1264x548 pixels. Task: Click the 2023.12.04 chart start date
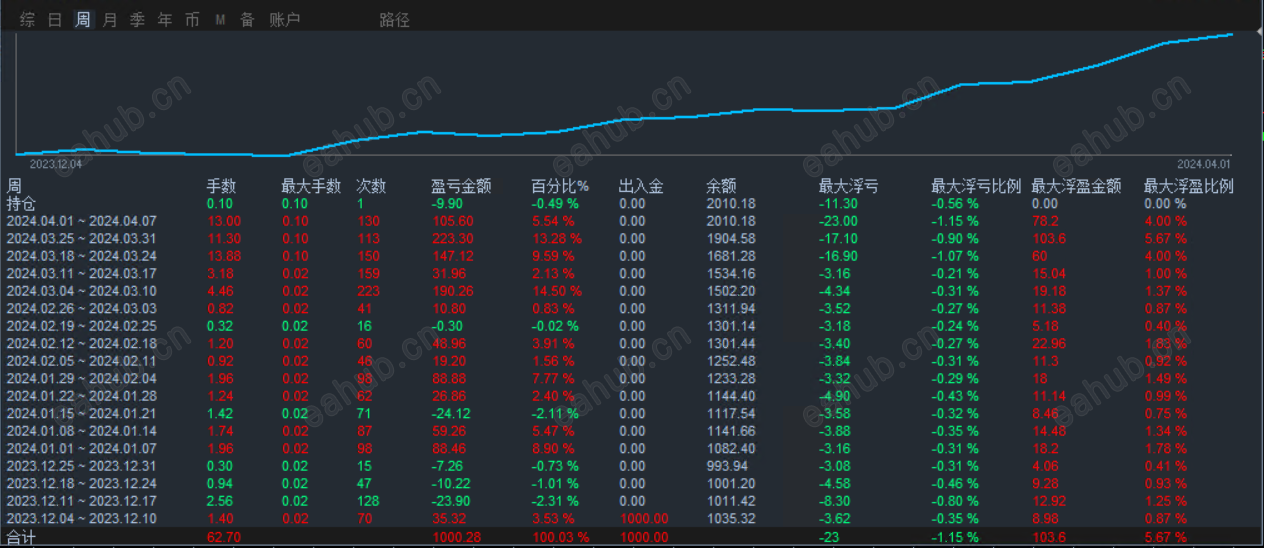click(x=56, y=164)
